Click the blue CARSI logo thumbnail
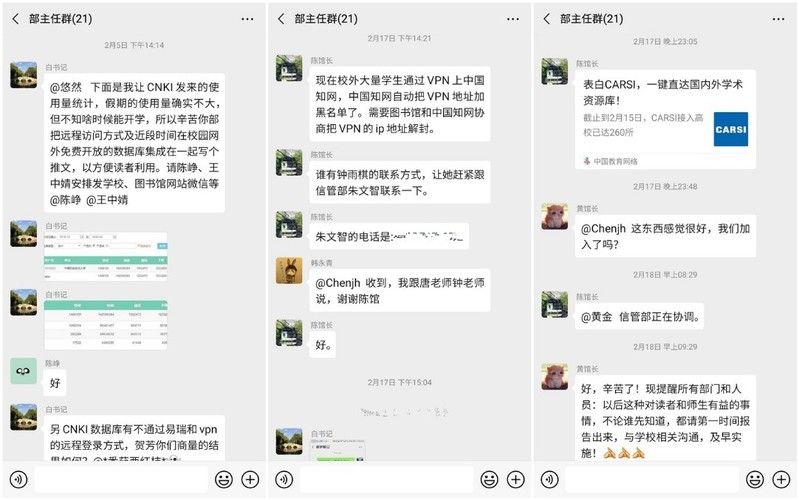 tap(731, 129)
